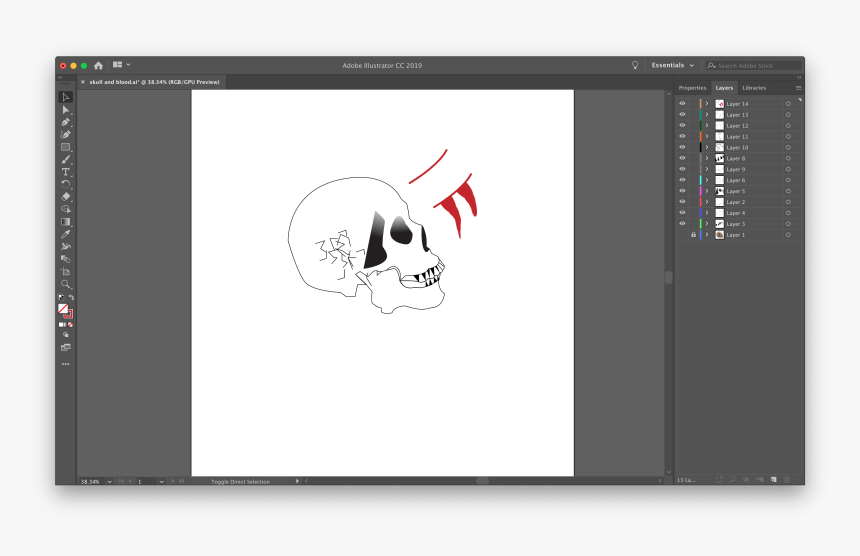Toggle visibility of Layer 12

[682, 126]
